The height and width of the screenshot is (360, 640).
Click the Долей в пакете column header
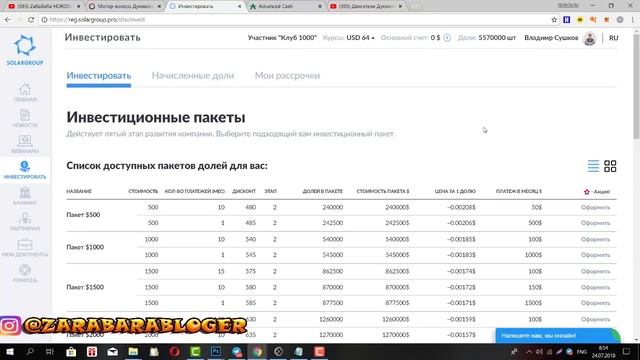point(322,191)
